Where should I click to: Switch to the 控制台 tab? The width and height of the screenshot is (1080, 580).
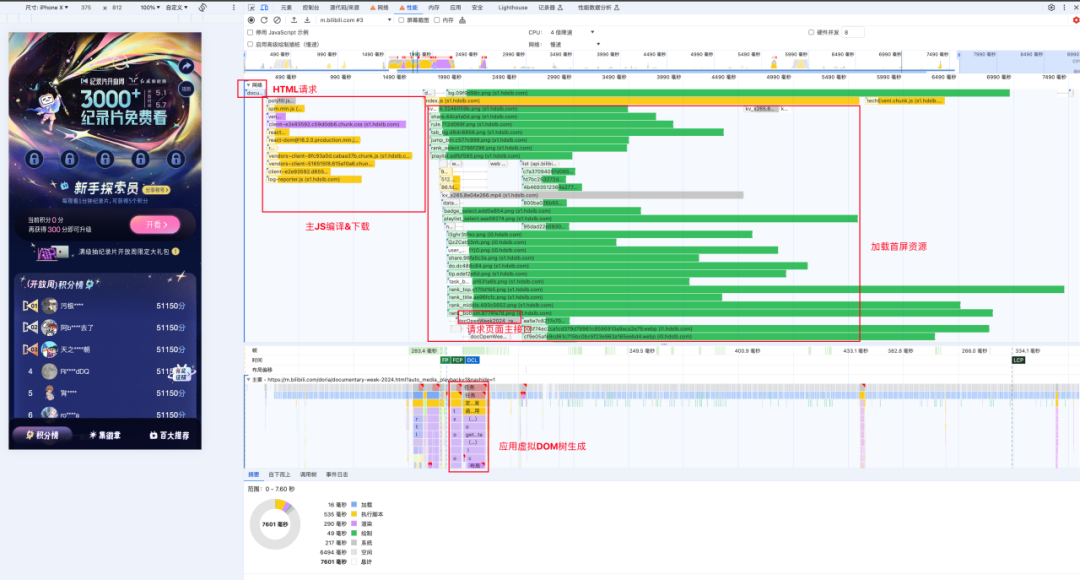(x=311, y=8)
